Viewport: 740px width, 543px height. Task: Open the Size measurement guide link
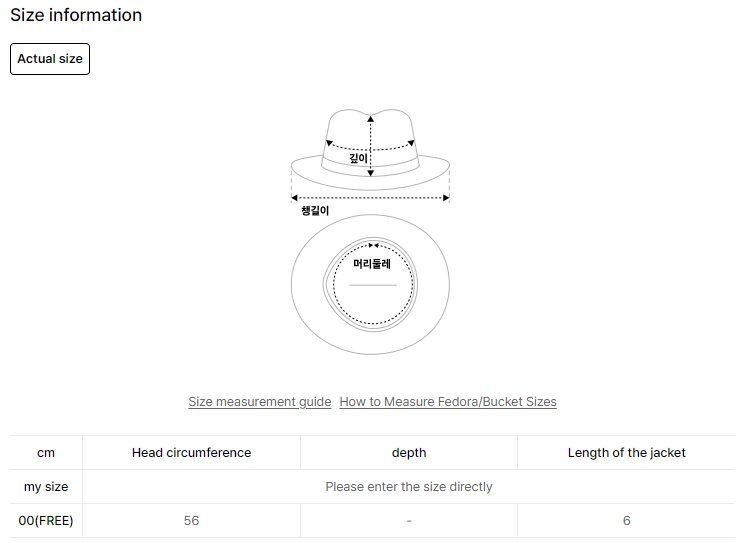click(259, 402)
